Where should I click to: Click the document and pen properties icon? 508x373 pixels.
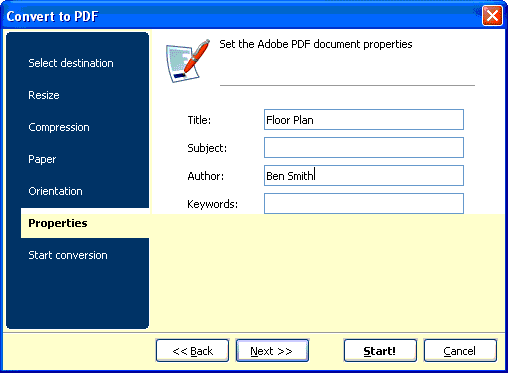click(x=188, y=60)
